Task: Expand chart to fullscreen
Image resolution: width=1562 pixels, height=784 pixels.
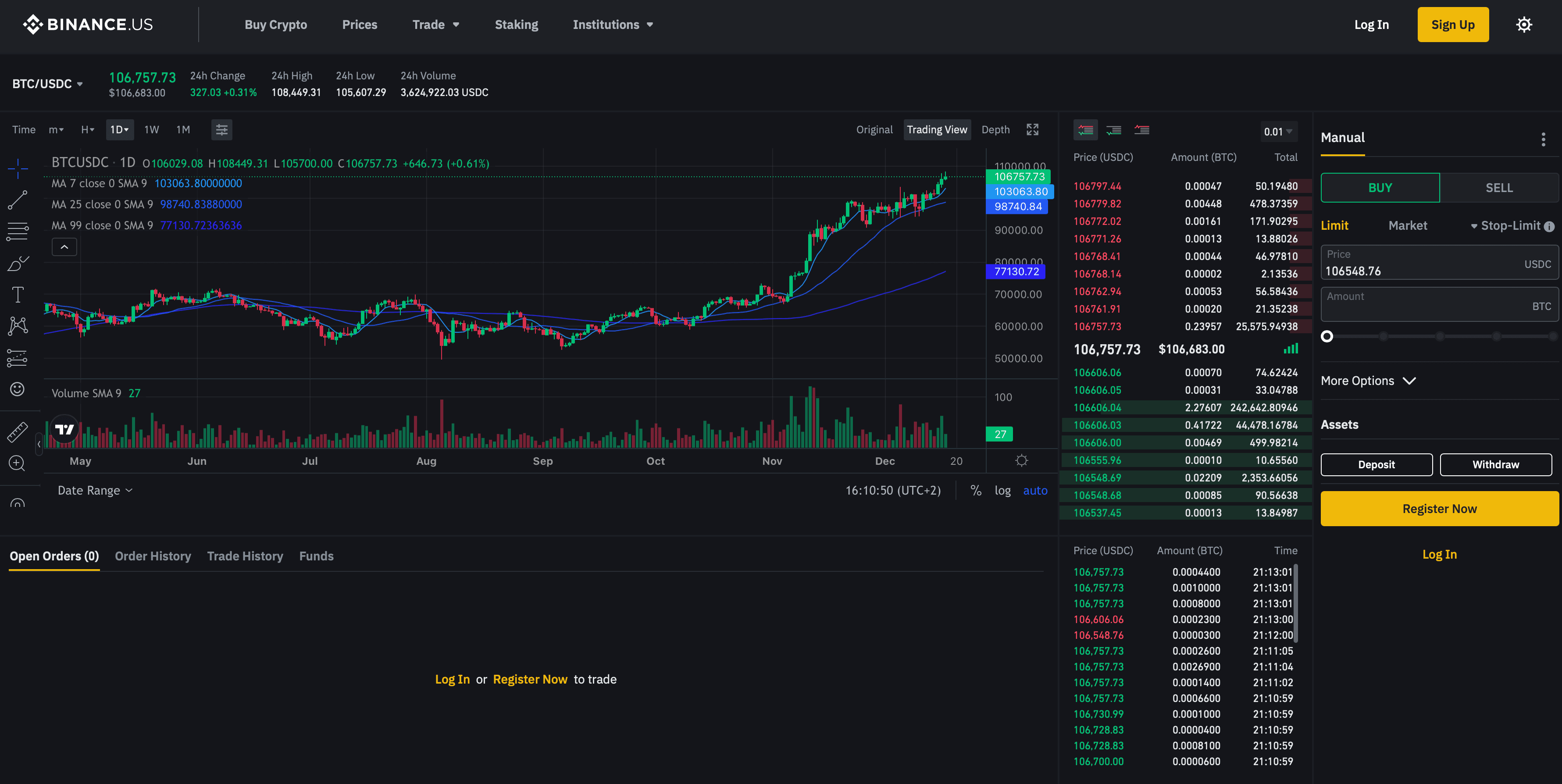Action: (1032, 130)
